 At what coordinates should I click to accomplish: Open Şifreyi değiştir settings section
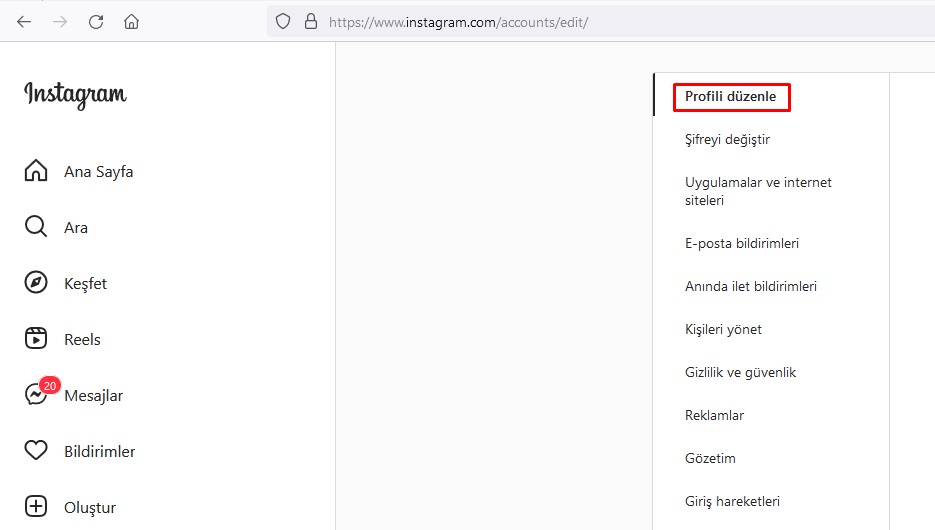(727, 140)
